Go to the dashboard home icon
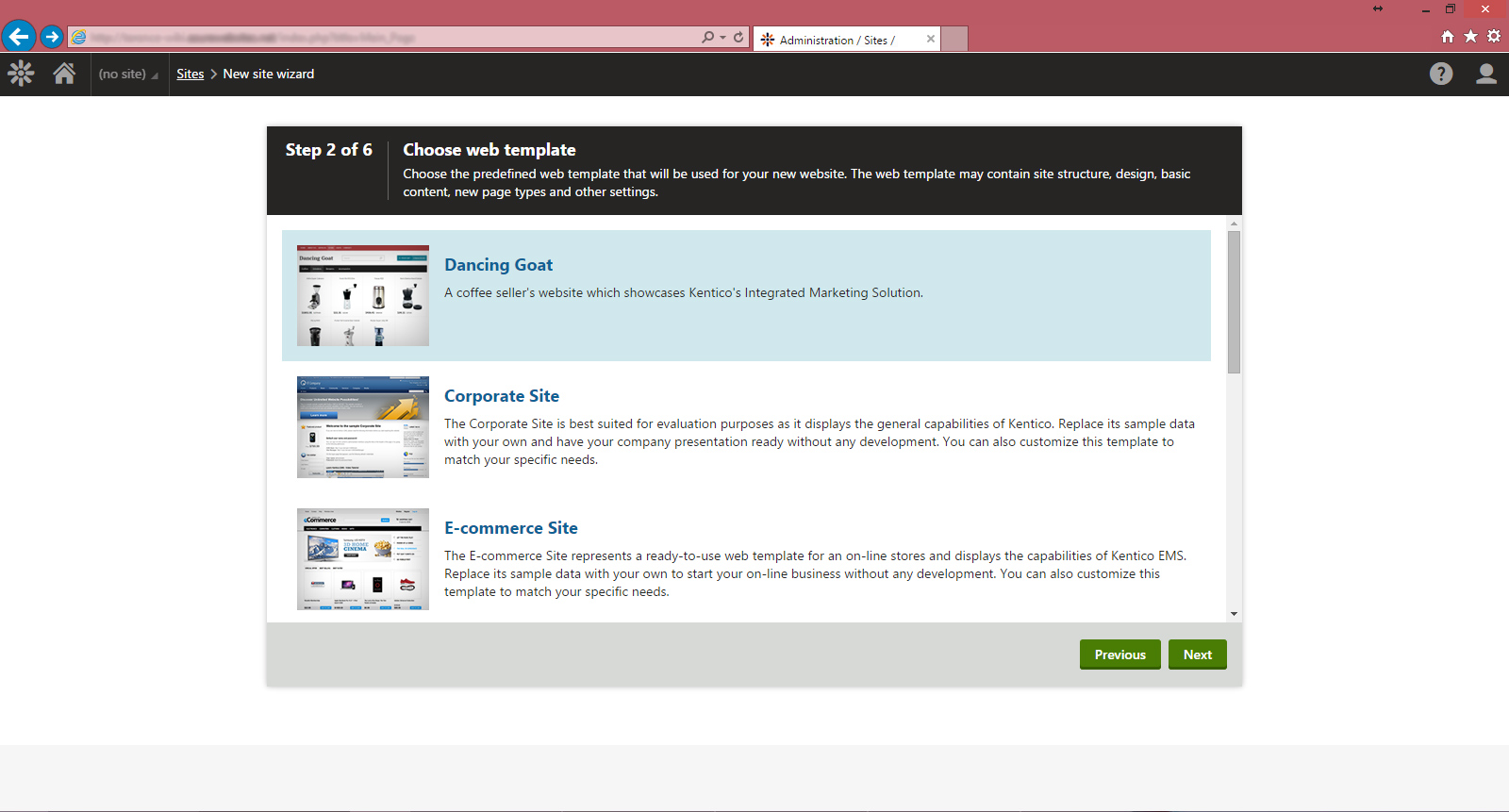1509x812 pixels. click(64, 74)
